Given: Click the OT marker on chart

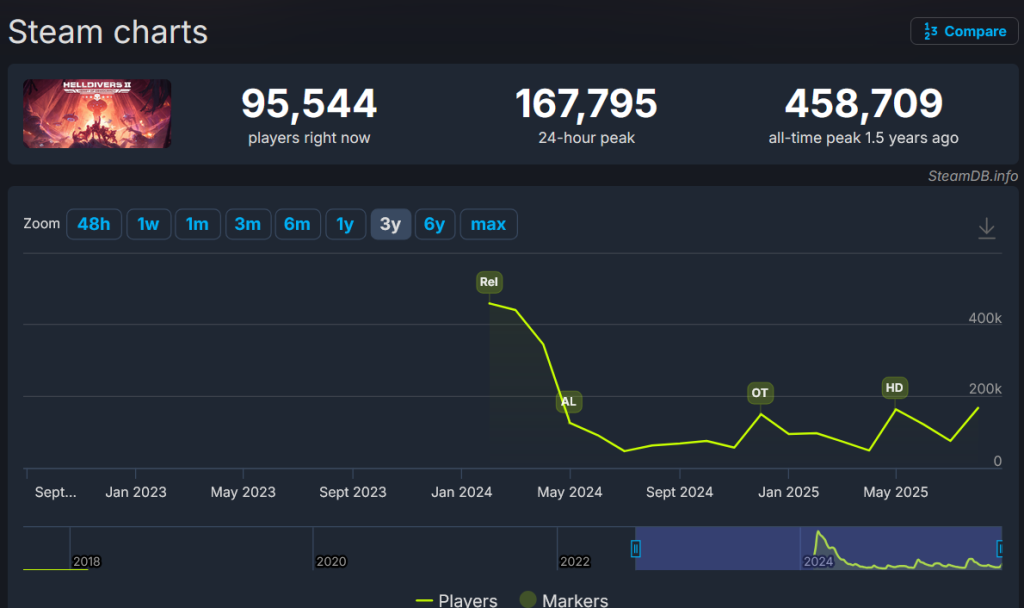Looking at the screenshot, I should (760, 393).
